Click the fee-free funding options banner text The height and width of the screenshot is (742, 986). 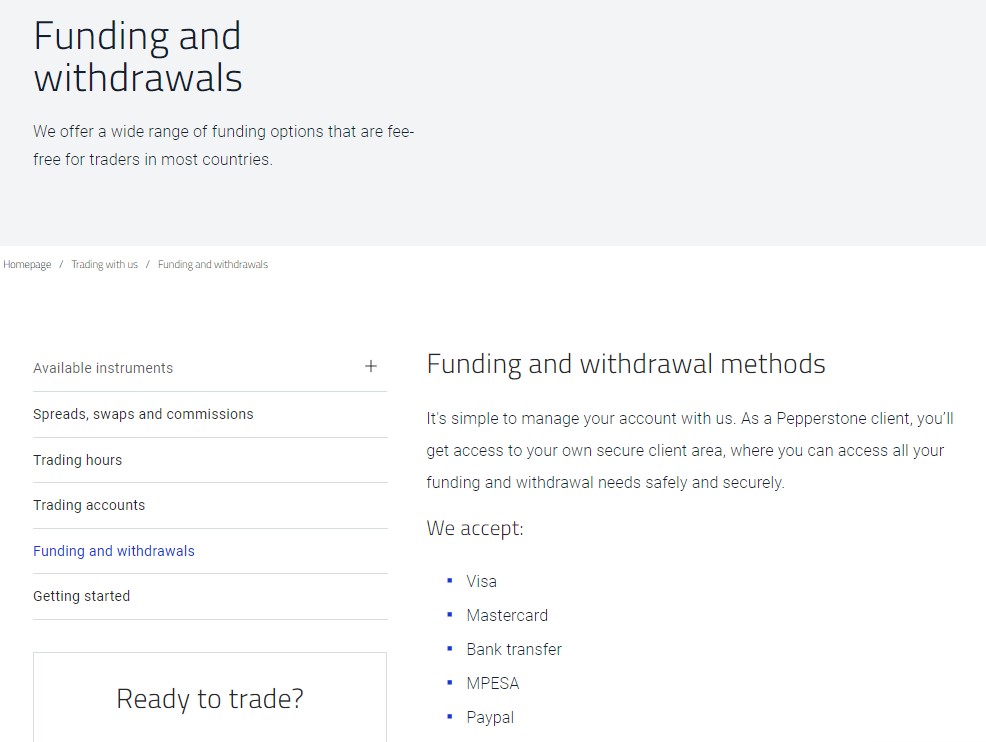[x=223, y=145]
